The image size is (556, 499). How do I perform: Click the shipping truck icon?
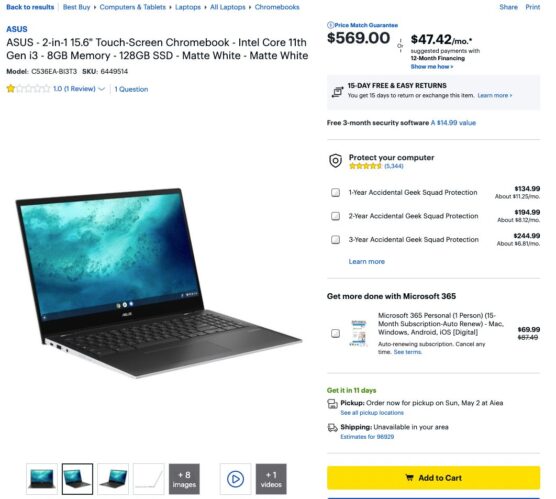(332, 428)
